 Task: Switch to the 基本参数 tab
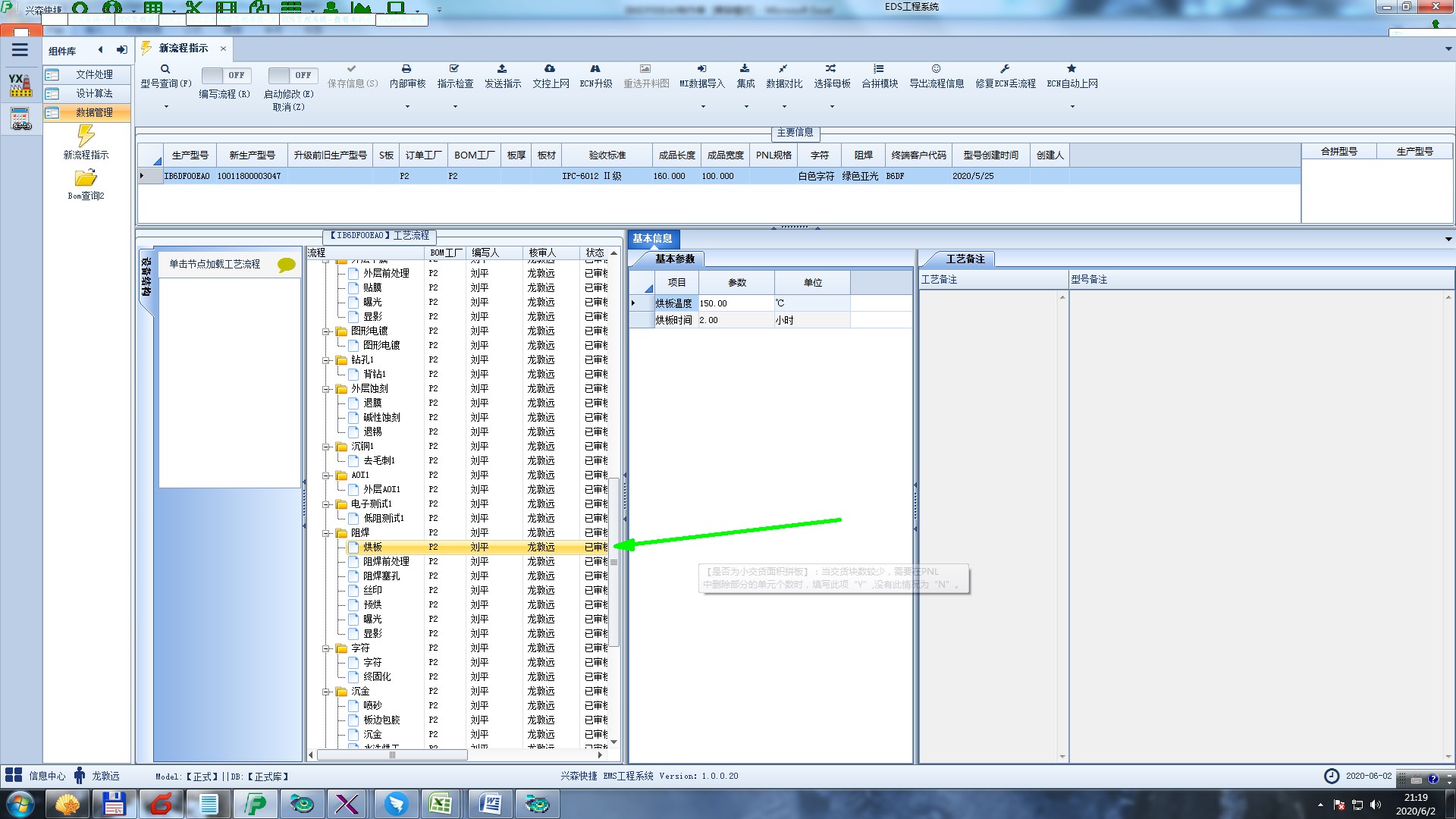coord(674,259)
